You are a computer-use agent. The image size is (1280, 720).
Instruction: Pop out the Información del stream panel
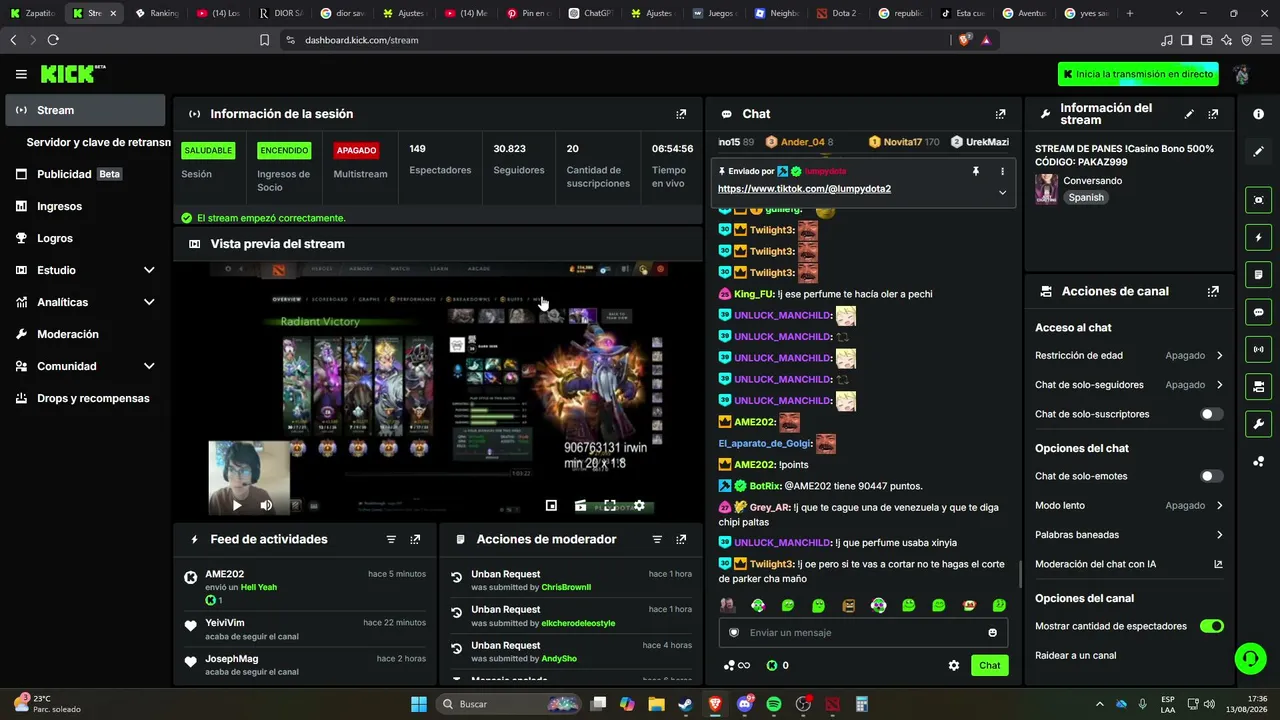click(1213, 114)
